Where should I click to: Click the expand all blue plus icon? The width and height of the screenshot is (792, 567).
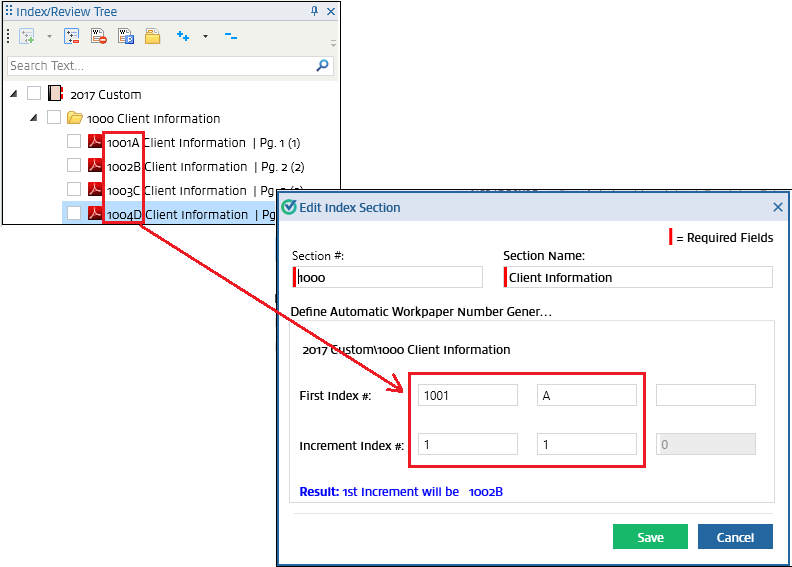pyautogui.click(x=183, y=36)
